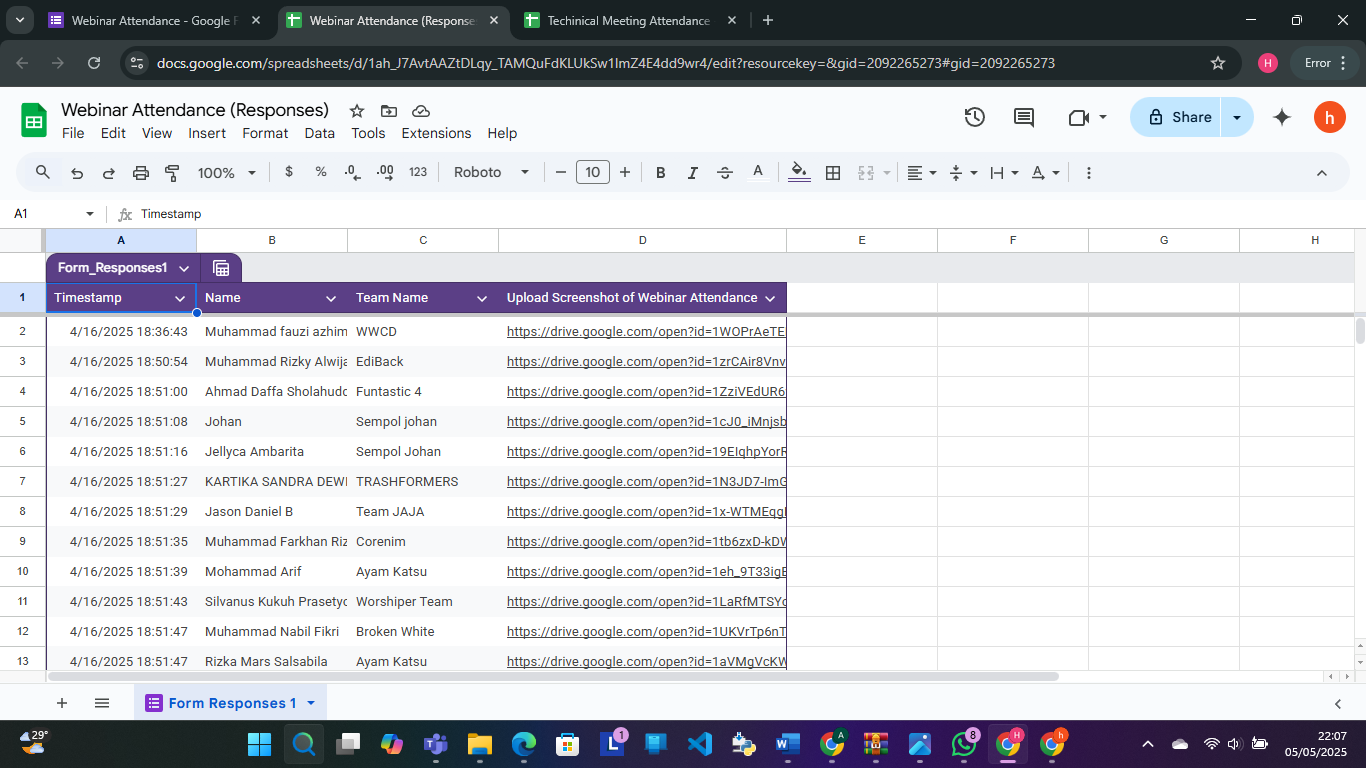Open the Insert menu
Screen dimensions: 1366x768
(x=207, y=133)
